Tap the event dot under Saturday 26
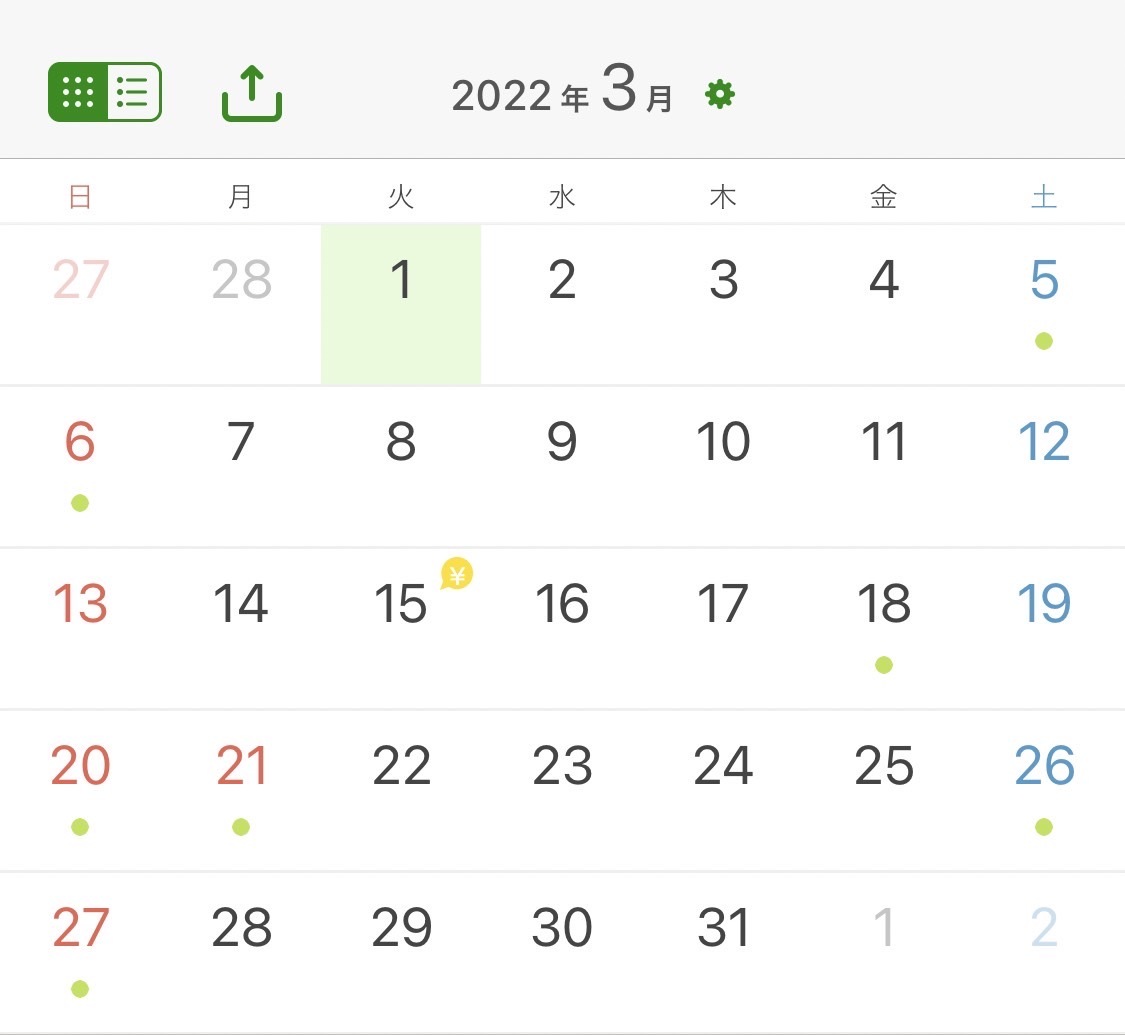Image resolution: width=1125 pixels, height=1035 pixels. point(1044,827)
